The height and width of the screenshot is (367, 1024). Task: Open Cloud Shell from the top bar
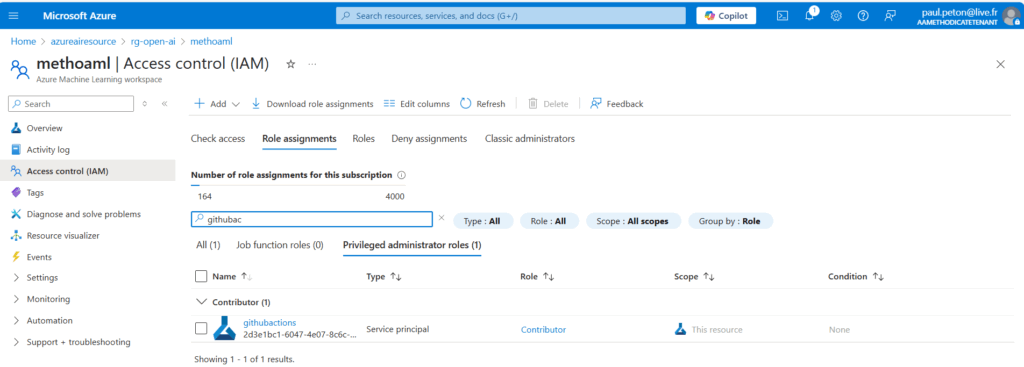click(x=782, y=16)
